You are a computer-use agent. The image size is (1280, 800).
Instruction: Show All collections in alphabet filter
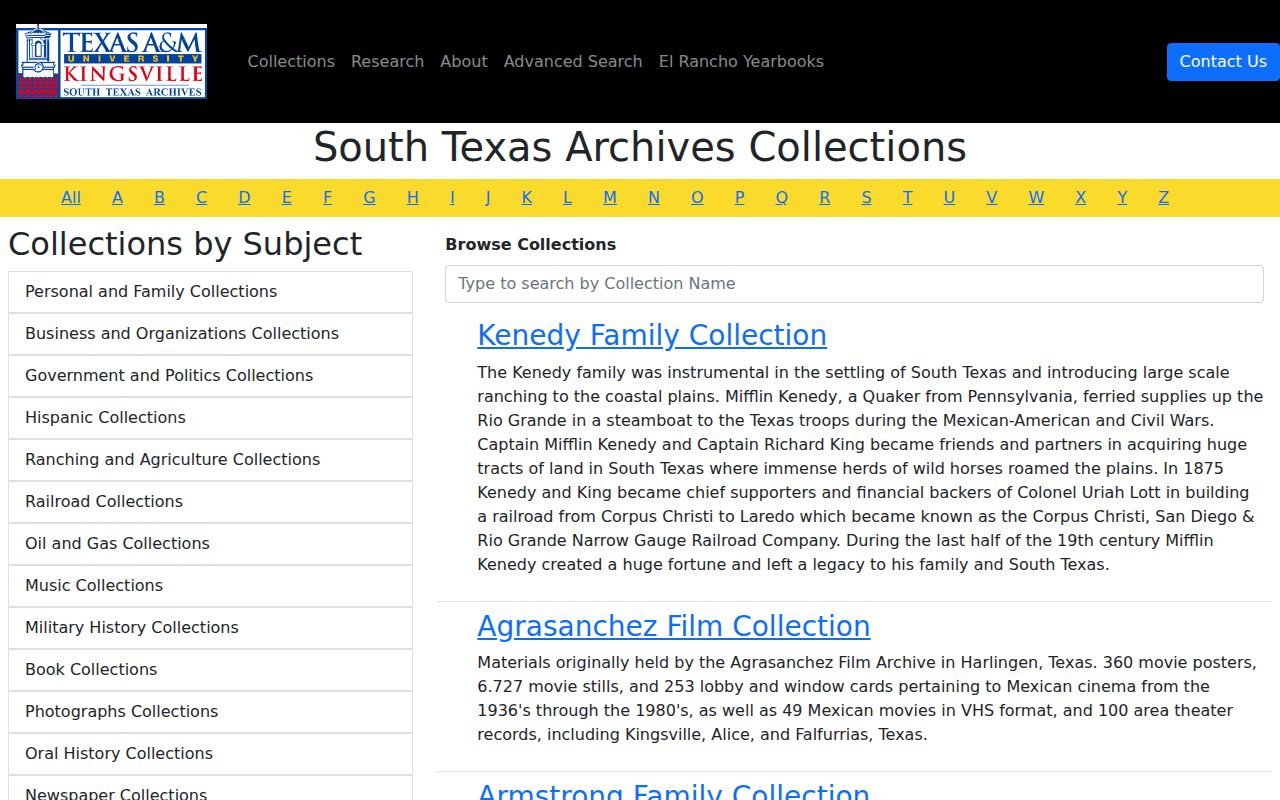pyautogui.click(x=71, y=197)
